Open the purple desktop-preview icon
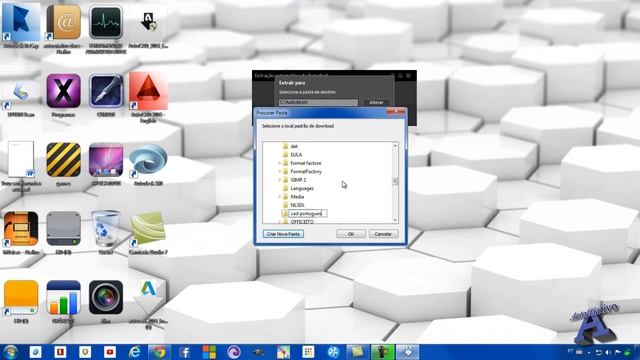Screen dimensions: 640x360 [x=106, y=160]
